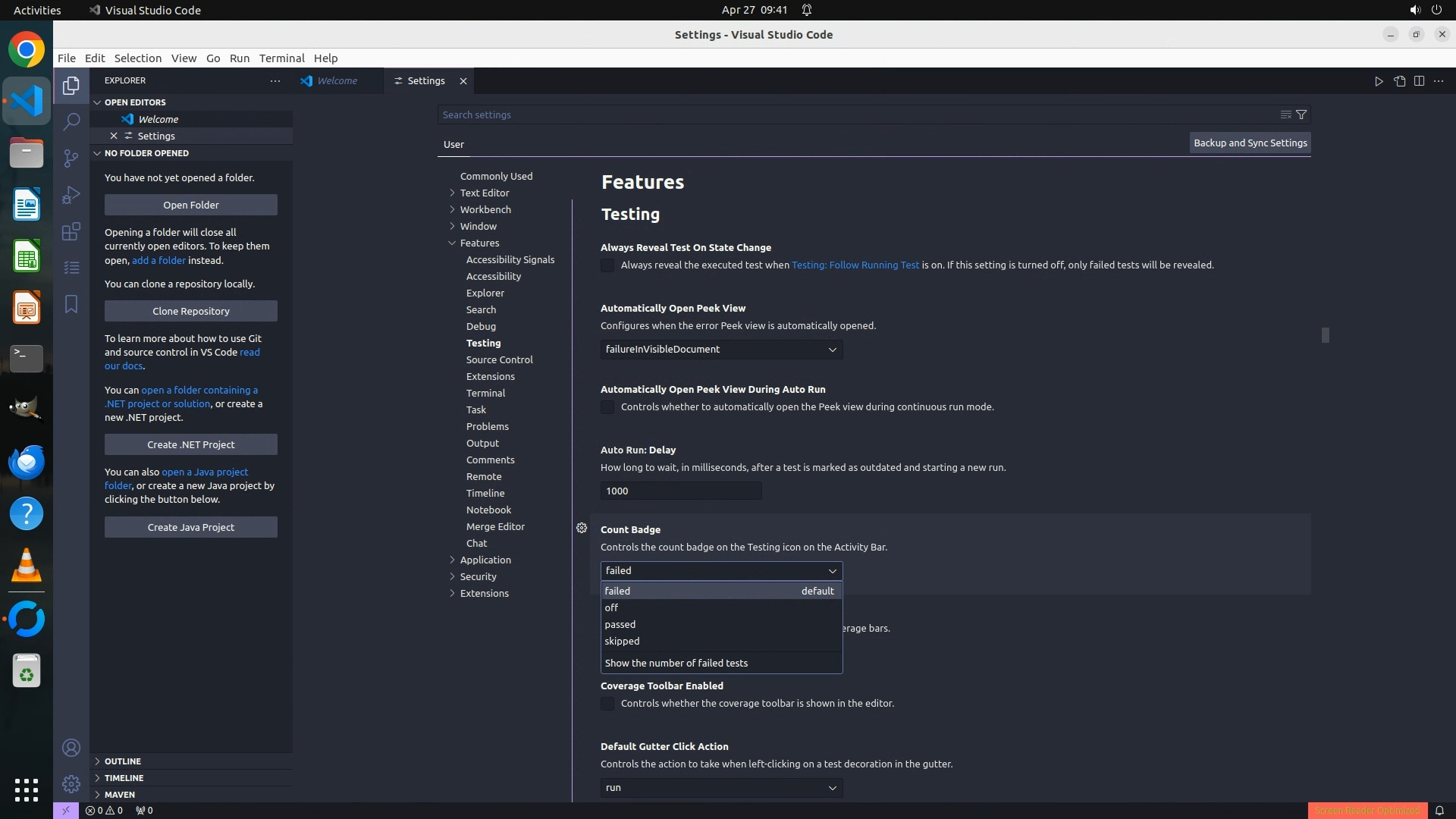Toggle Automatically Open Peek View During Auto Run
This screenshot has height=819, width=1456.
pyautogui.click(x=607, y=407)
